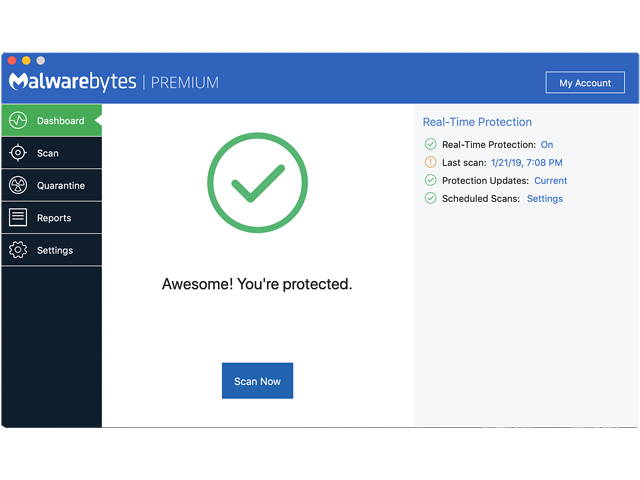Minimize the window with the yellow button

pos(26,60)
